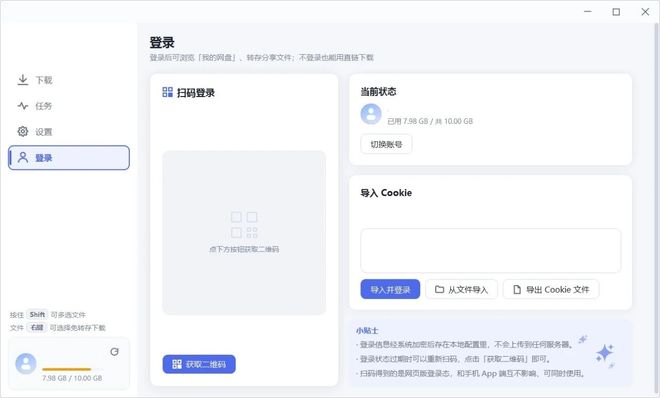The width and height of the screenshot is (660, 398).
Task: Click the activity pulse icon beside 任务
Action: 23,106
